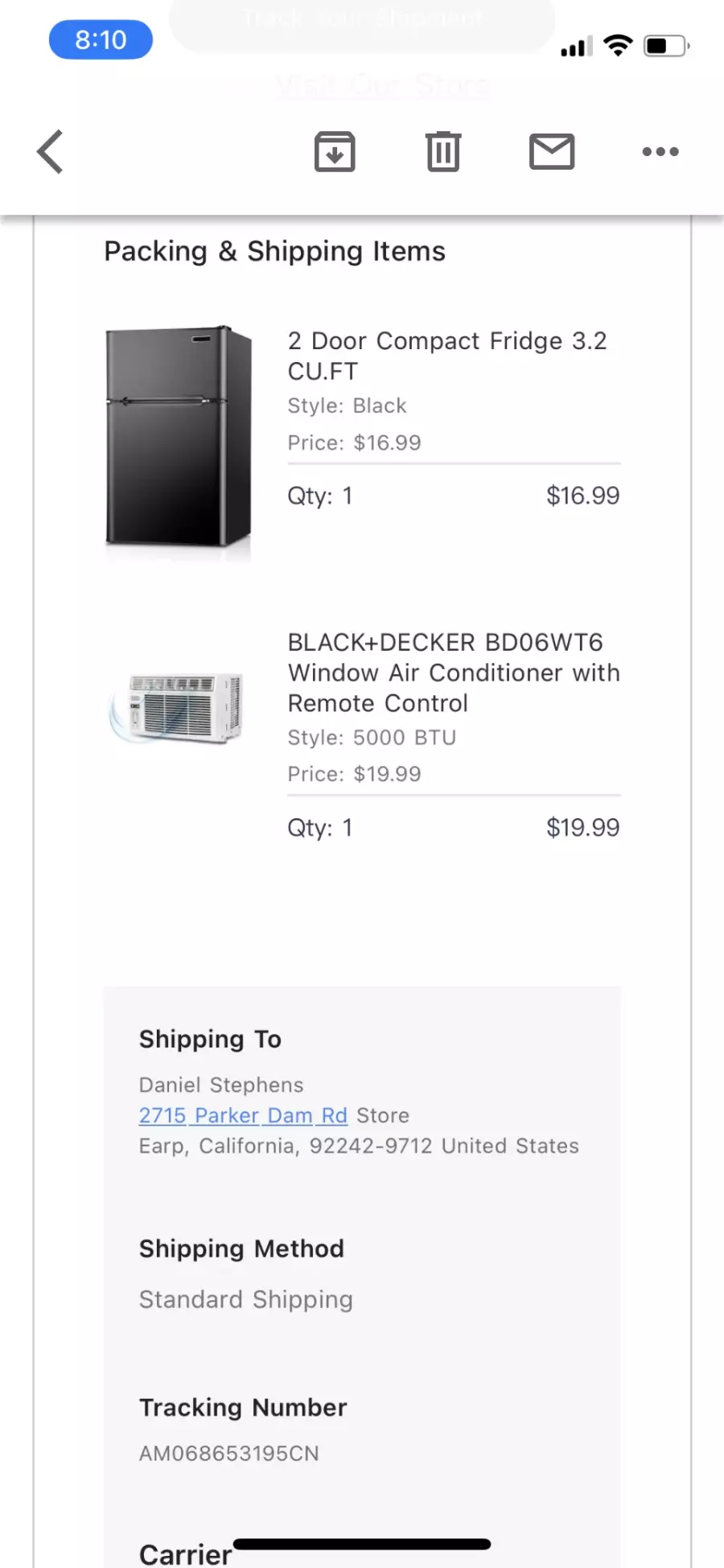Tap the battery indicator icon
The height and width of the screenshot is (1568, 724).
tap(667, 46)
